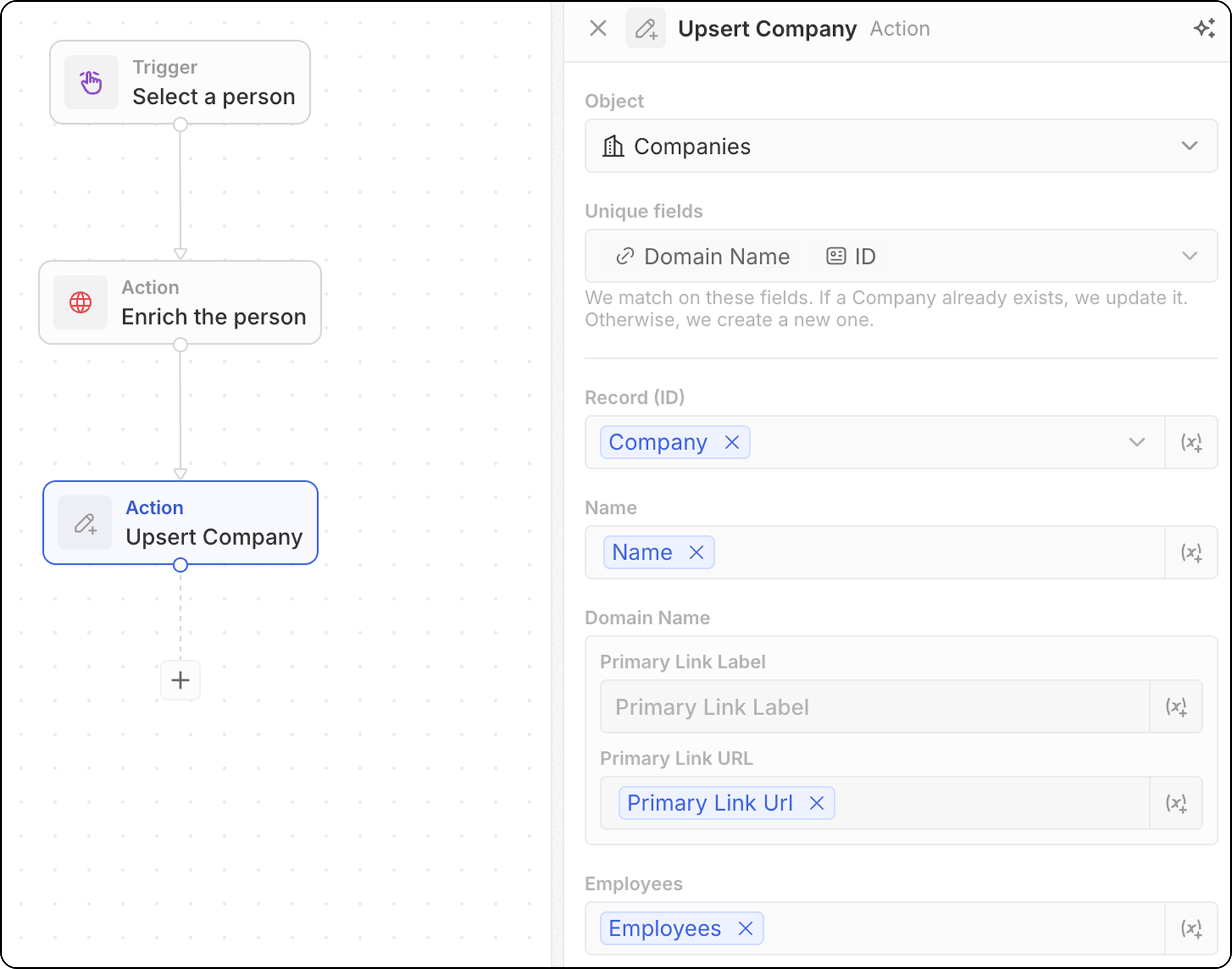Click the pencil-plus icon beside Upsert Company title
Image resolution: width=1232 pixels, height=969 pixels.
point(646,28)
